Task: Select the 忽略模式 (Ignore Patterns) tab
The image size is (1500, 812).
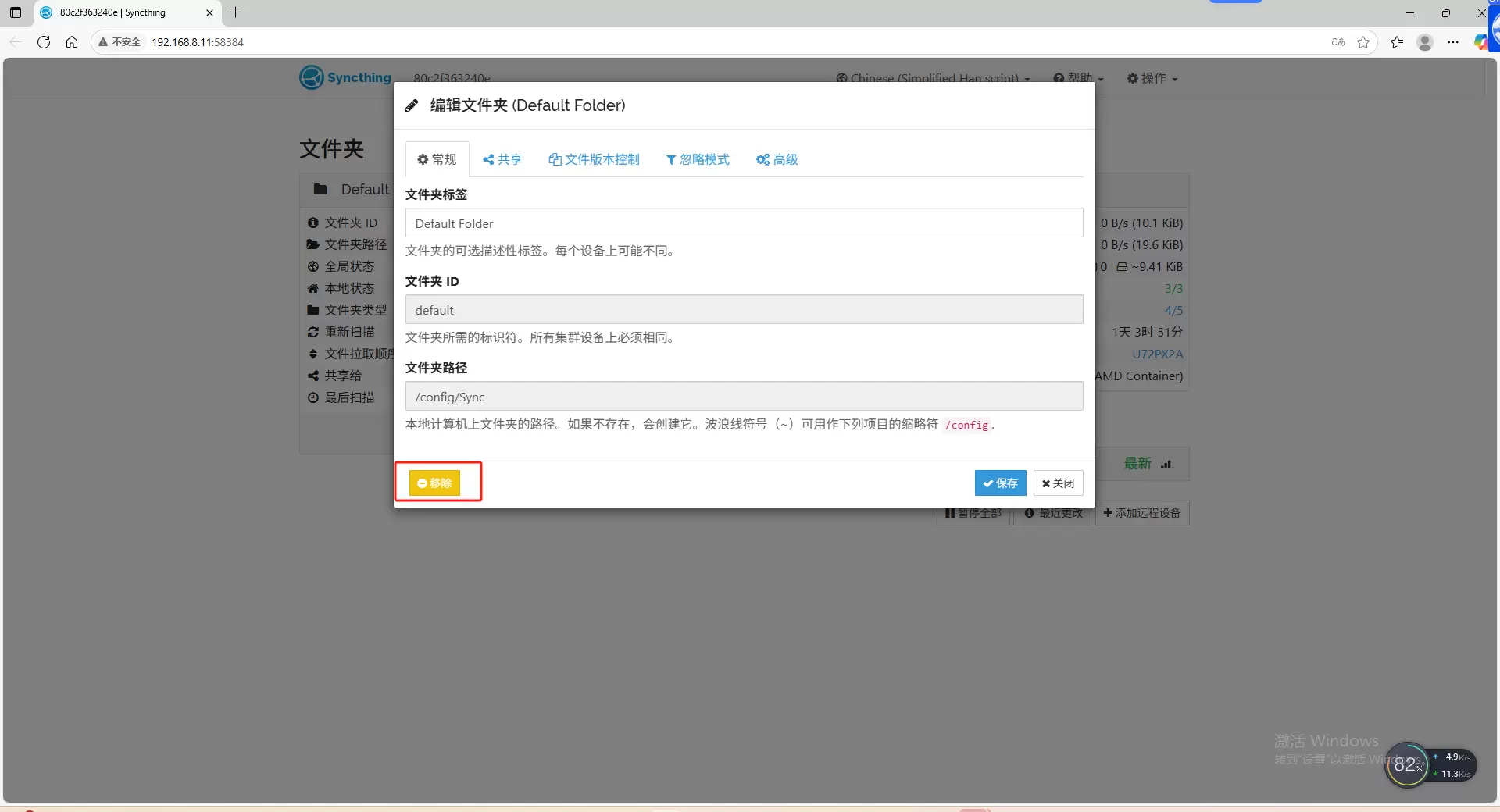Action: click(x=697, y=159)
